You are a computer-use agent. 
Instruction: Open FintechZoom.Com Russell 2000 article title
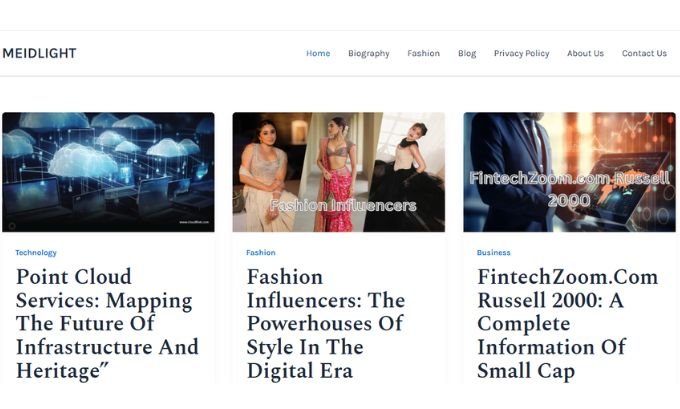(x=567, y=324)
